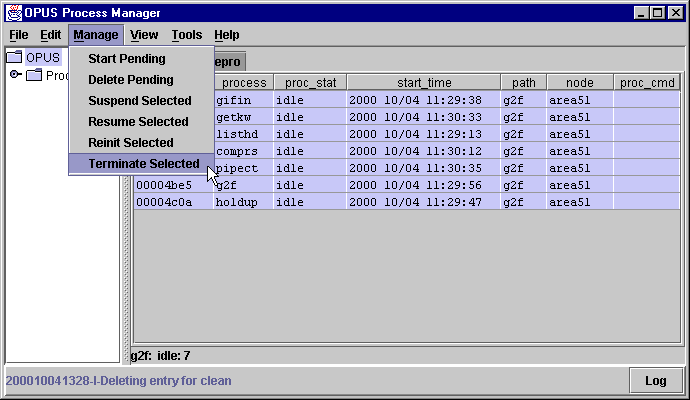
Task: Sort by the process column header
Action: coord(244,83)
